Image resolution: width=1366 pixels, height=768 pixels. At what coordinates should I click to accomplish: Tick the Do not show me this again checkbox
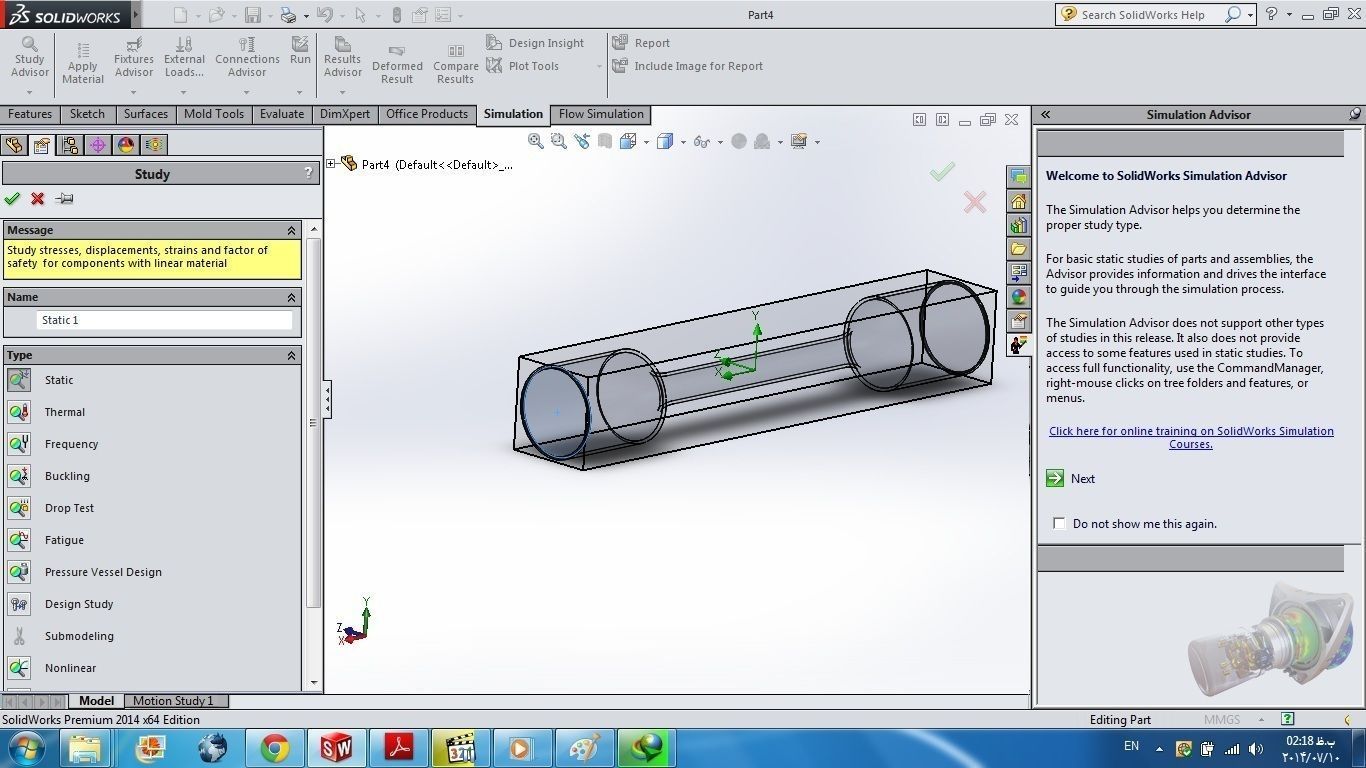[x=1059, y=523]
